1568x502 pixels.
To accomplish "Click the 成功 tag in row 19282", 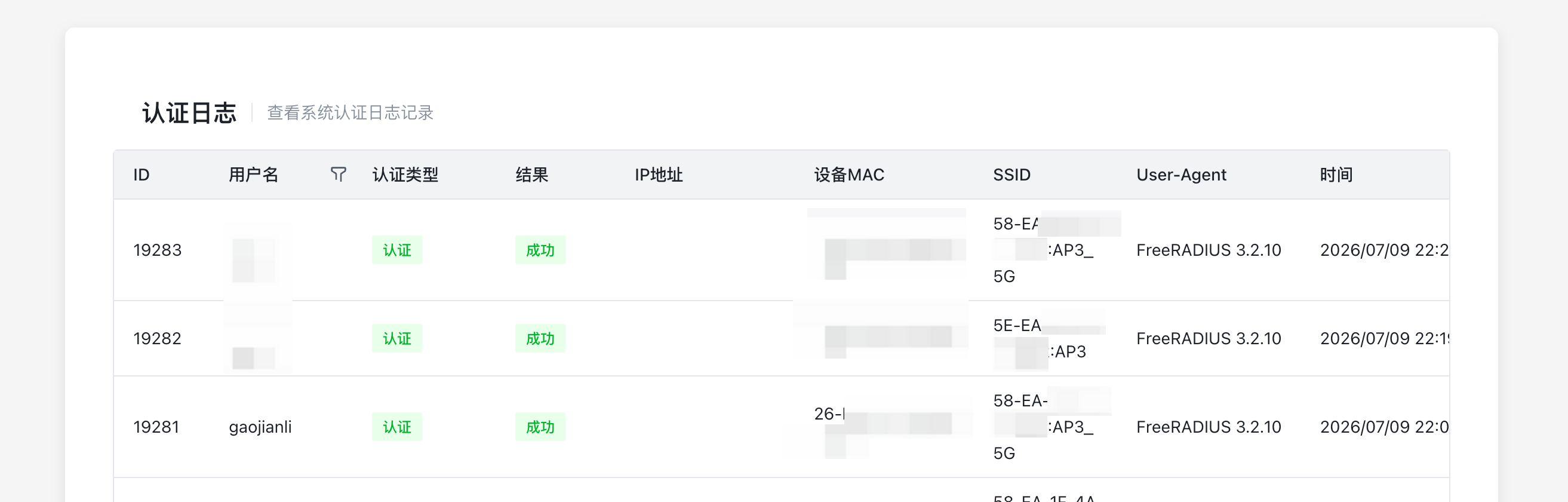I will tap(540, 339).
